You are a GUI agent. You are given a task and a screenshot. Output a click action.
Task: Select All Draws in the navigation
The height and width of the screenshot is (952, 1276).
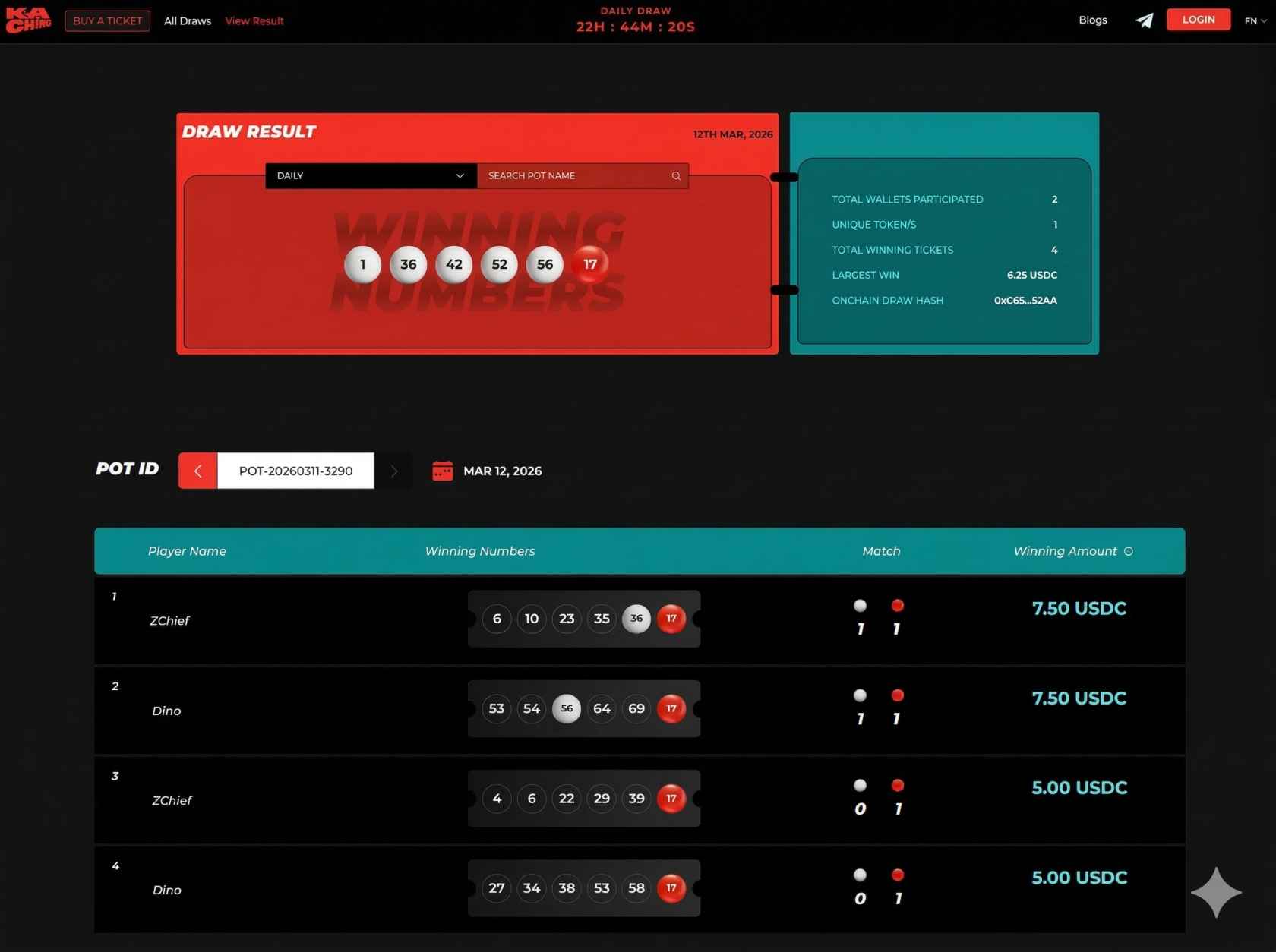click(x=187, y=20)
